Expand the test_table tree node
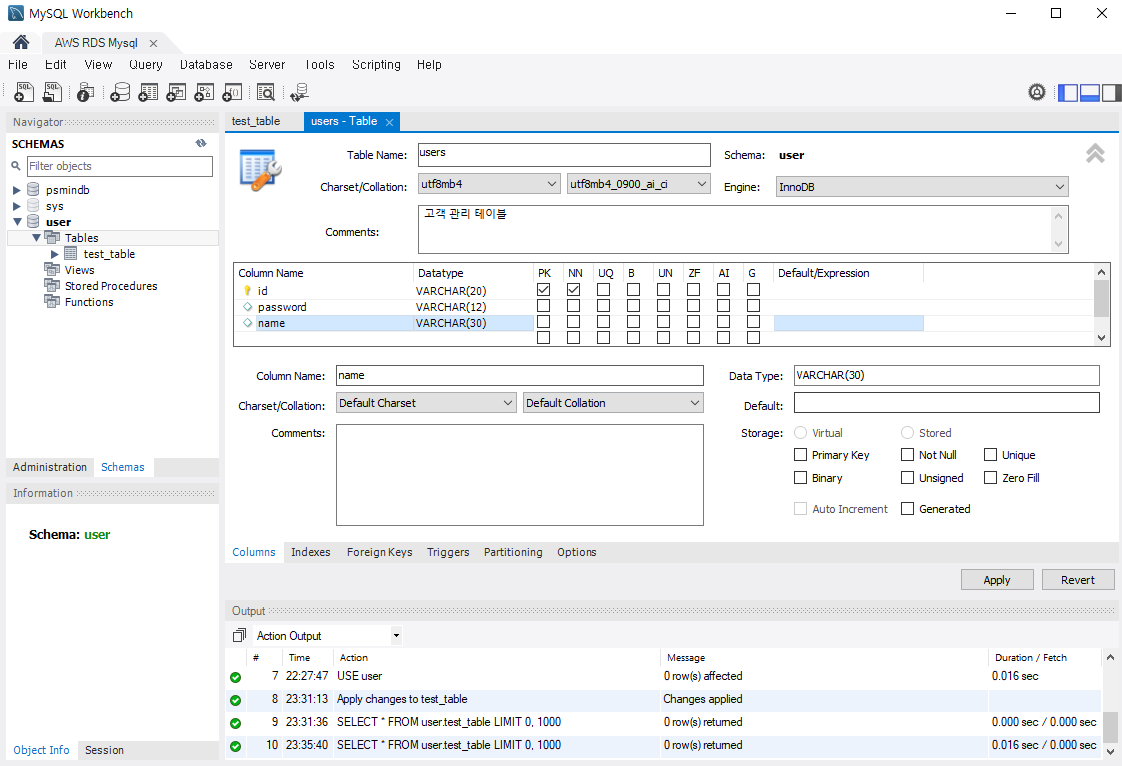Viewport: 1122px width, 766px height. pos(54,254)
